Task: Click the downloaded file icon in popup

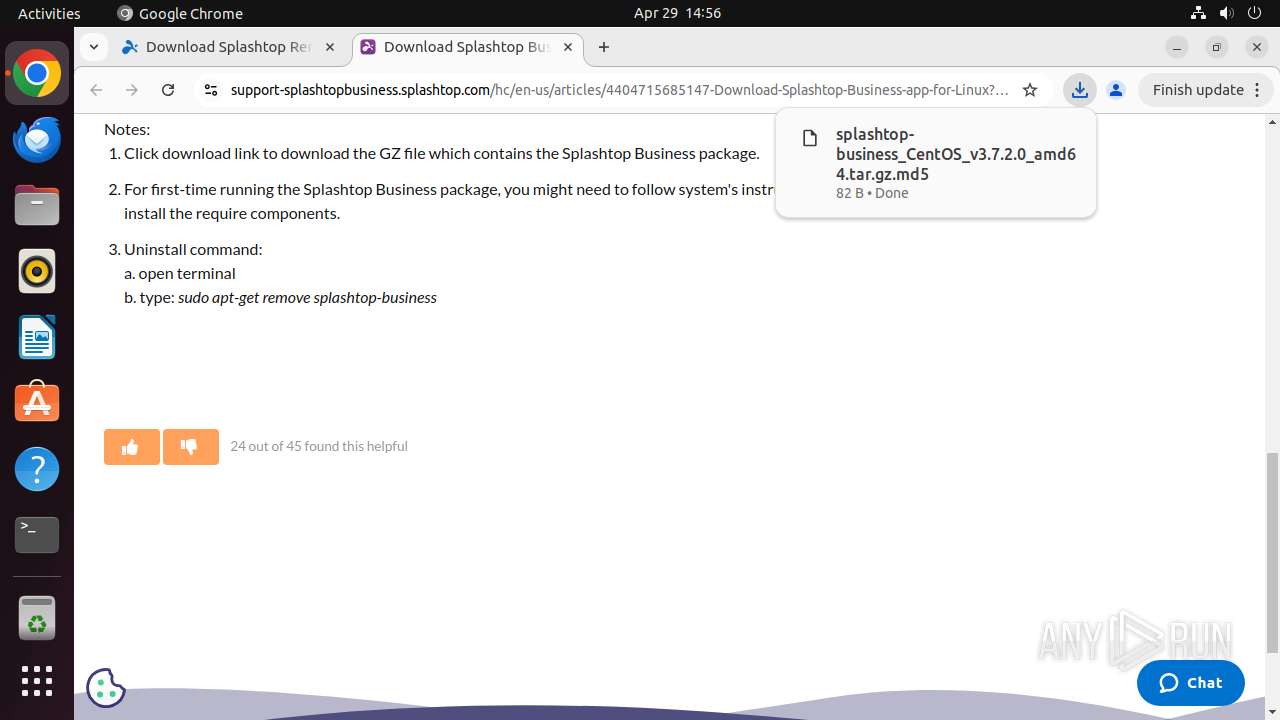Action: (x=810, y=139)
